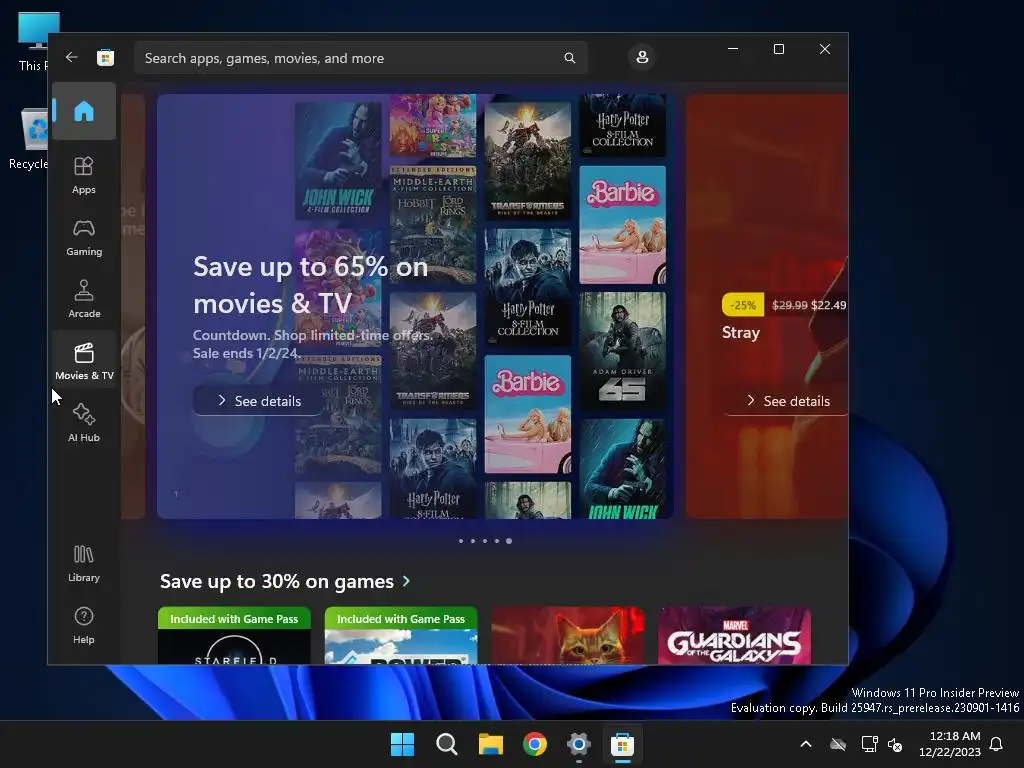1024x768 pixels.
Task: Select the first carousel page dot
Action: coord(461,541)
